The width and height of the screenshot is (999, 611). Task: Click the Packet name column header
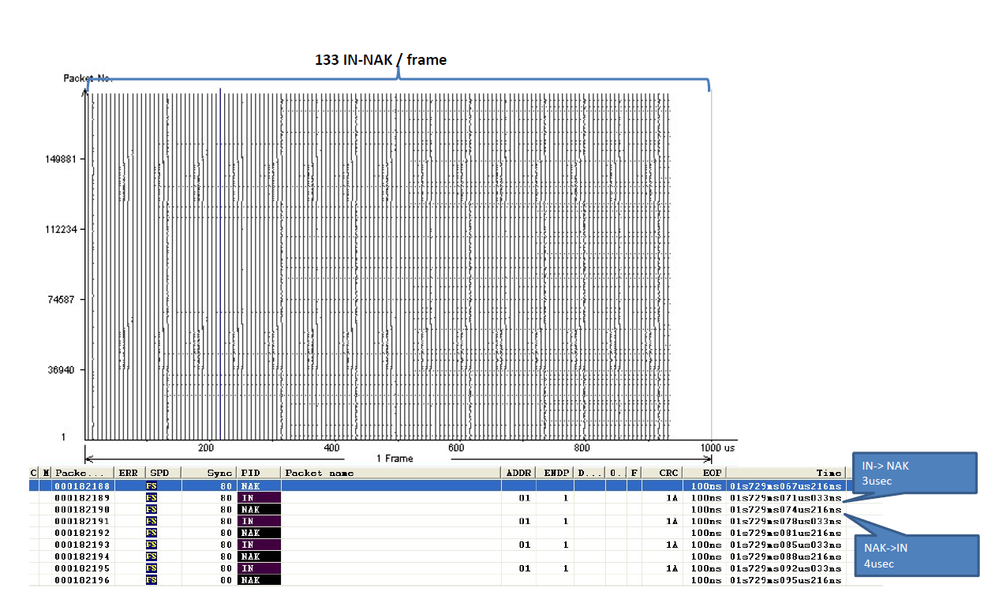[x=391, y=473]
